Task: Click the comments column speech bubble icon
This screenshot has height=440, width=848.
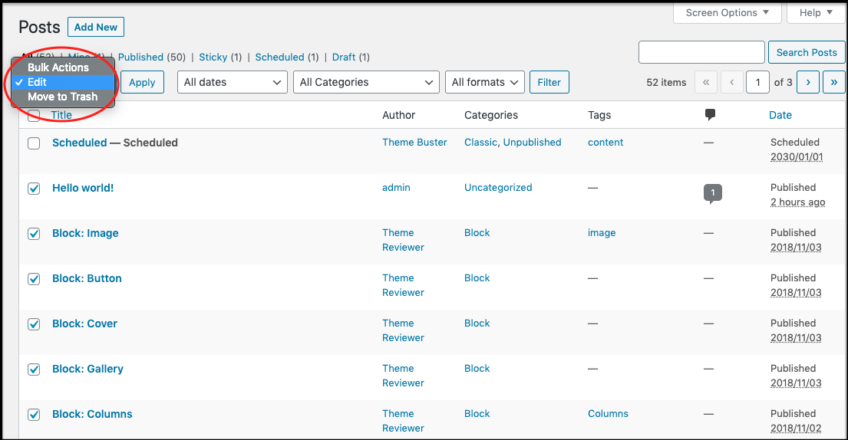Action: [710, 115]
